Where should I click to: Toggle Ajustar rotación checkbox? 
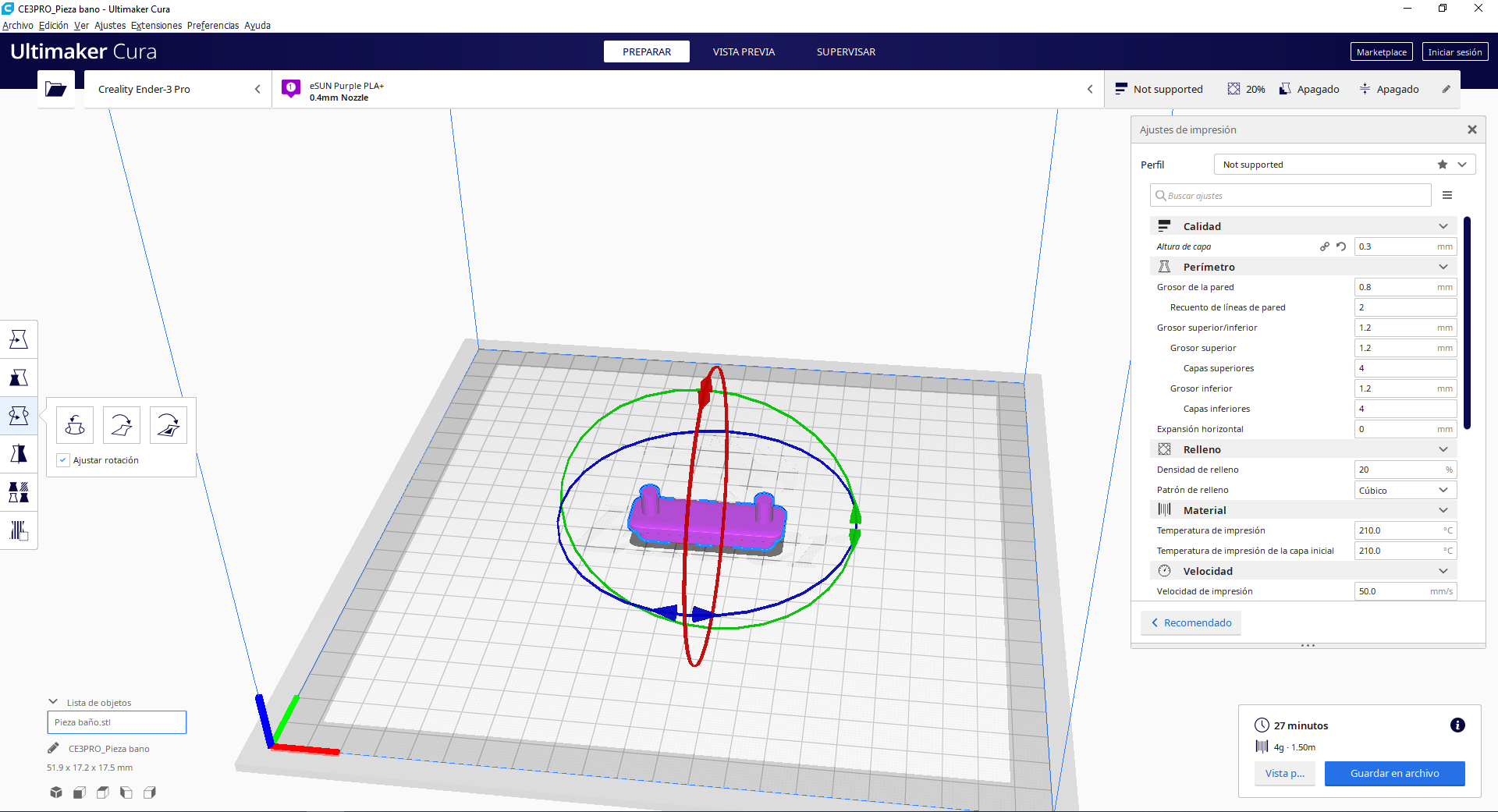(63, 460)
